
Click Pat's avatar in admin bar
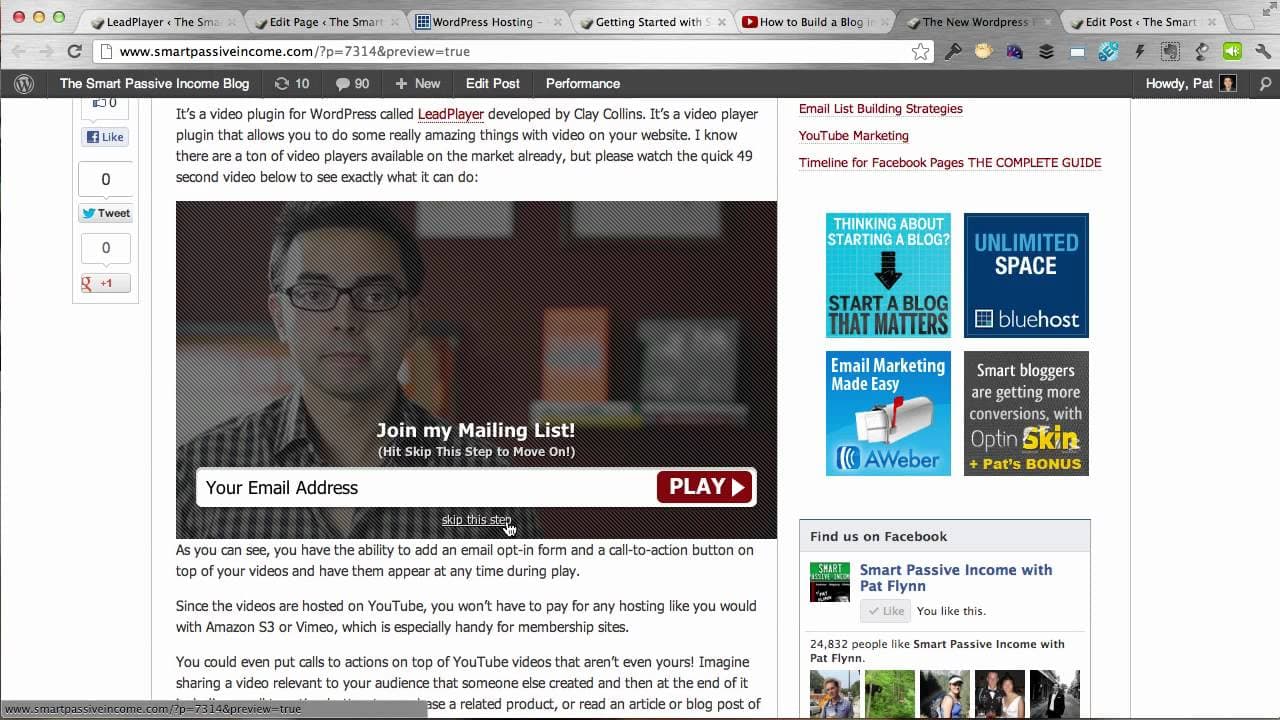1228,84
